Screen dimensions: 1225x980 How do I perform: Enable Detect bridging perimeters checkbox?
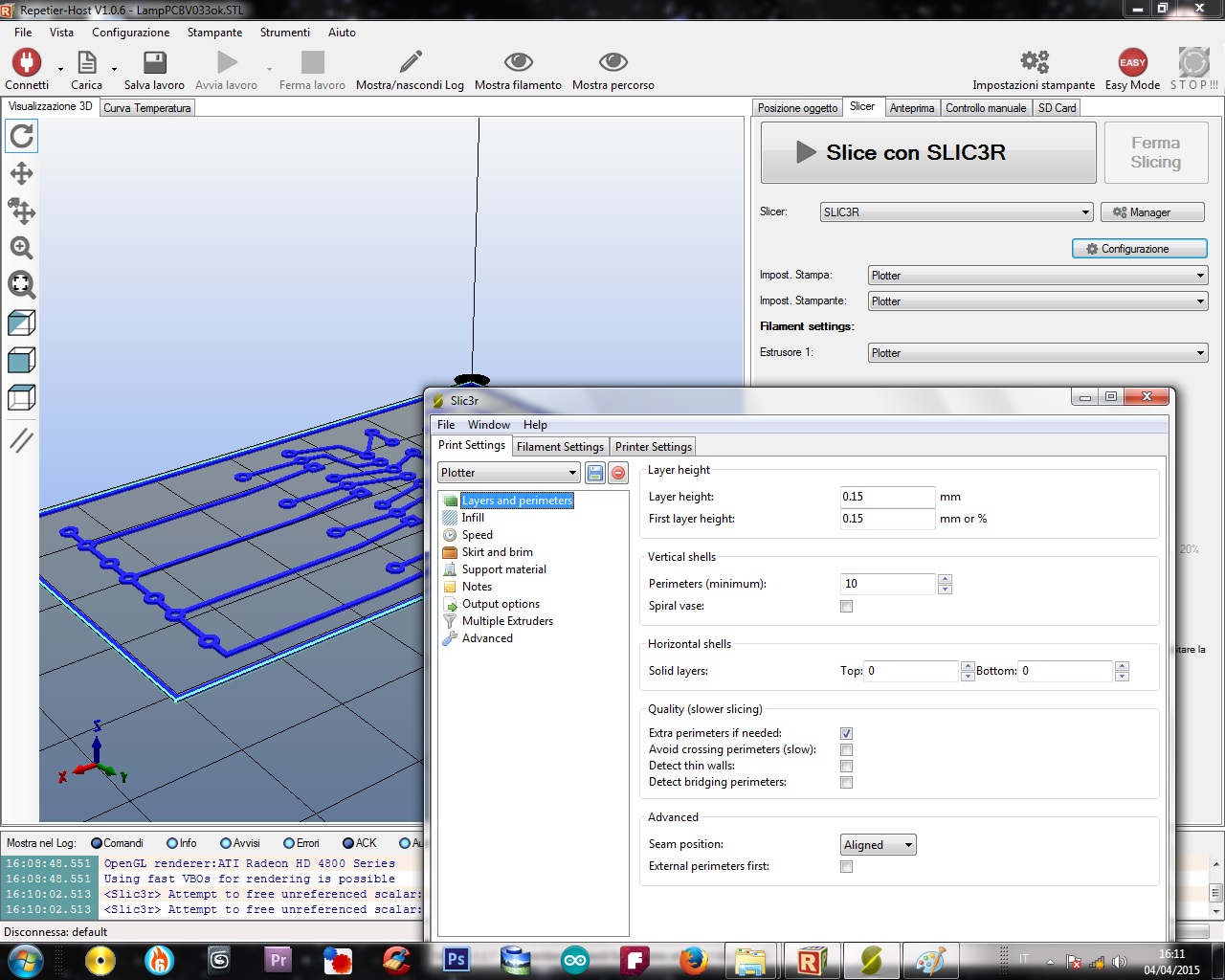coord(846,782)
